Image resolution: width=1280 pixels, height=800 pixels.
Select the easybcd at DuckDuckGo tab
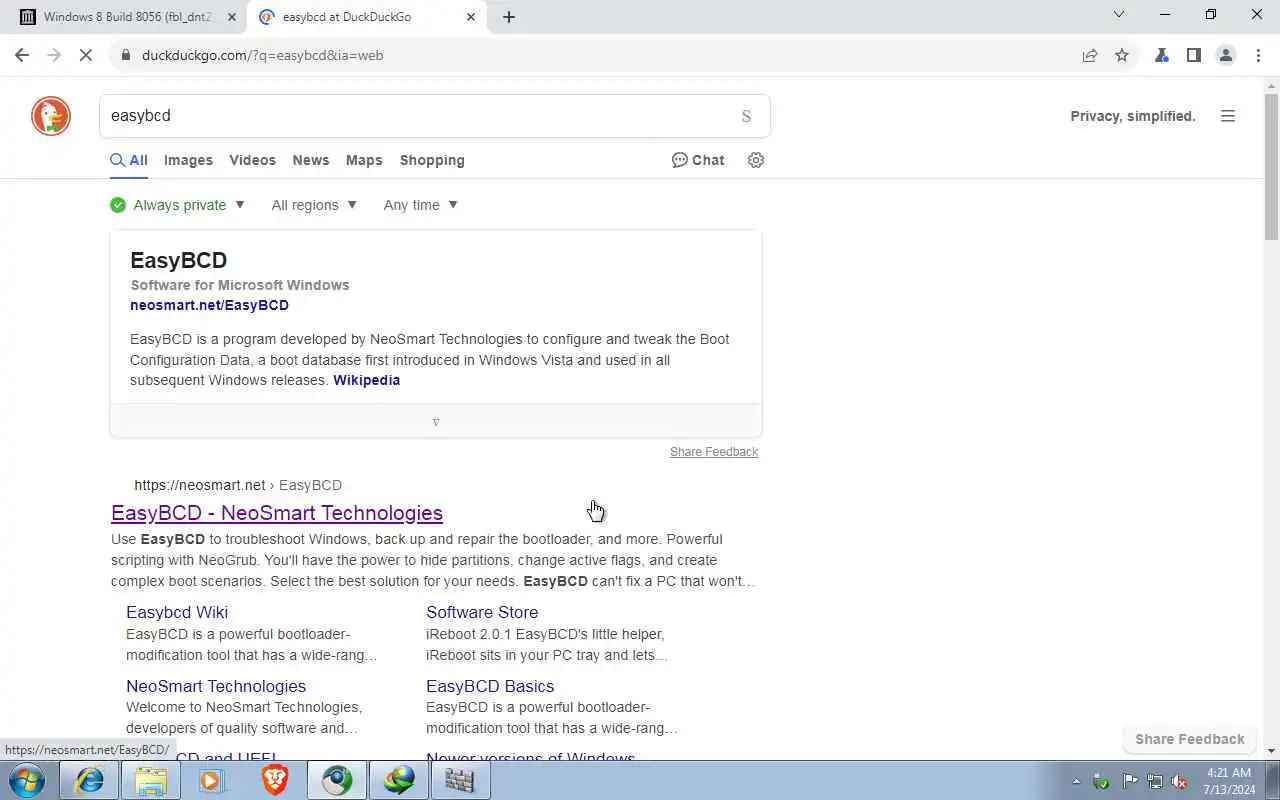click(366, 17)
